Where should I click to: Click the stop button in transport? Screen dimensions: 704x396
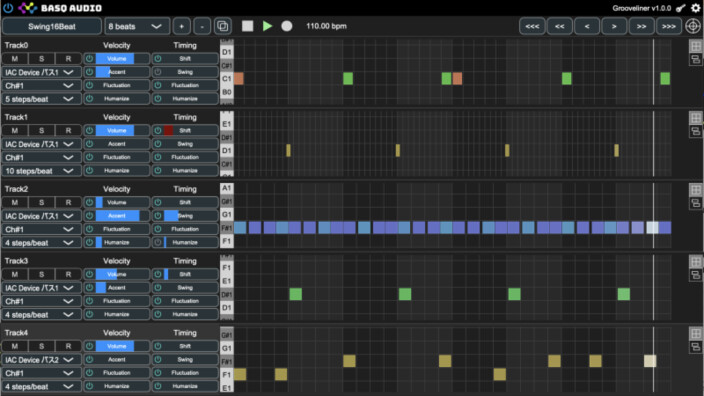[247, 26]
